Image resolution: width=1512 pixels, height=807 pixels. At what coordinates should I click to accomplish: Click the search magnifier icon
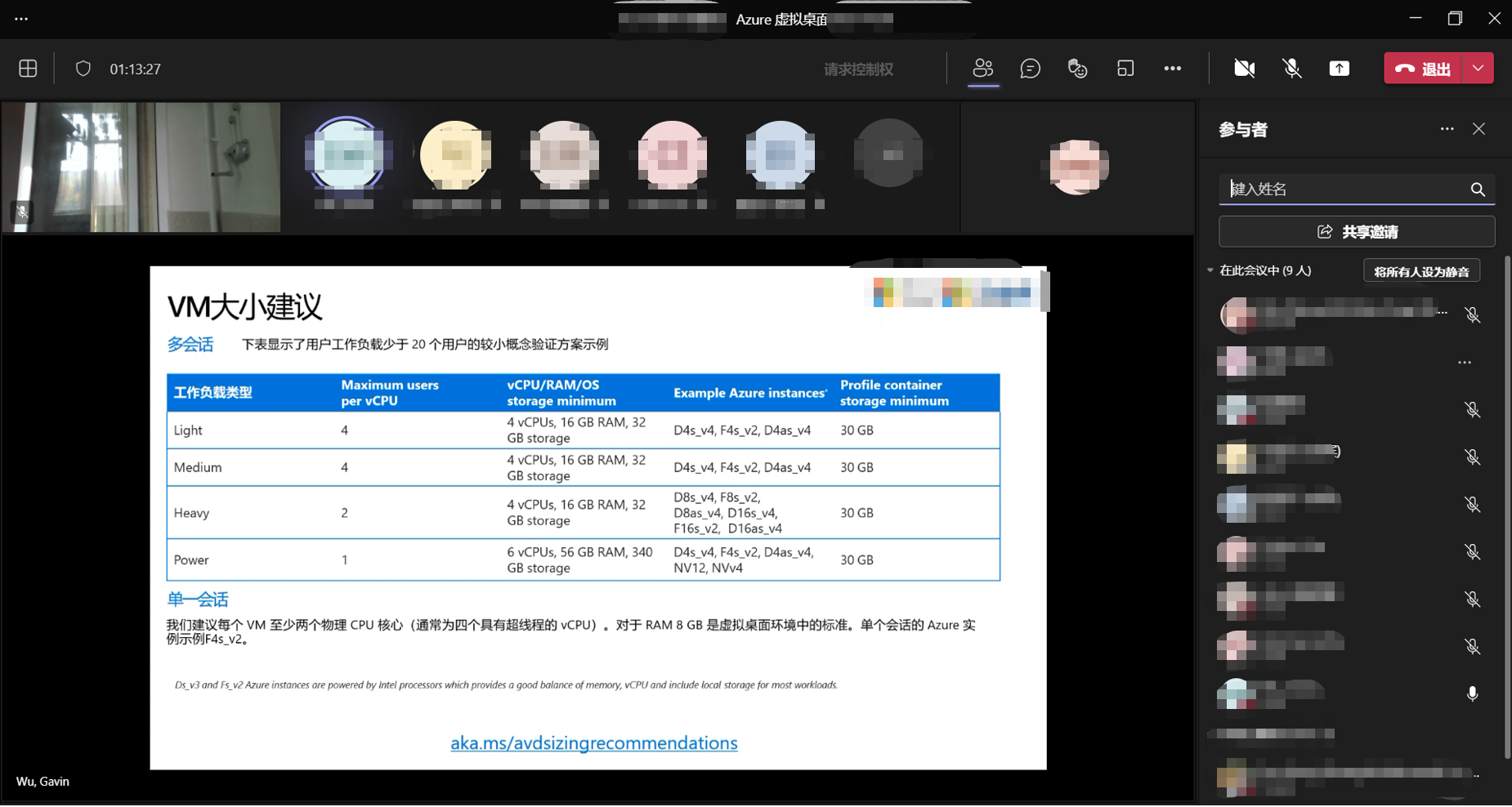[x=1478, y=189]
